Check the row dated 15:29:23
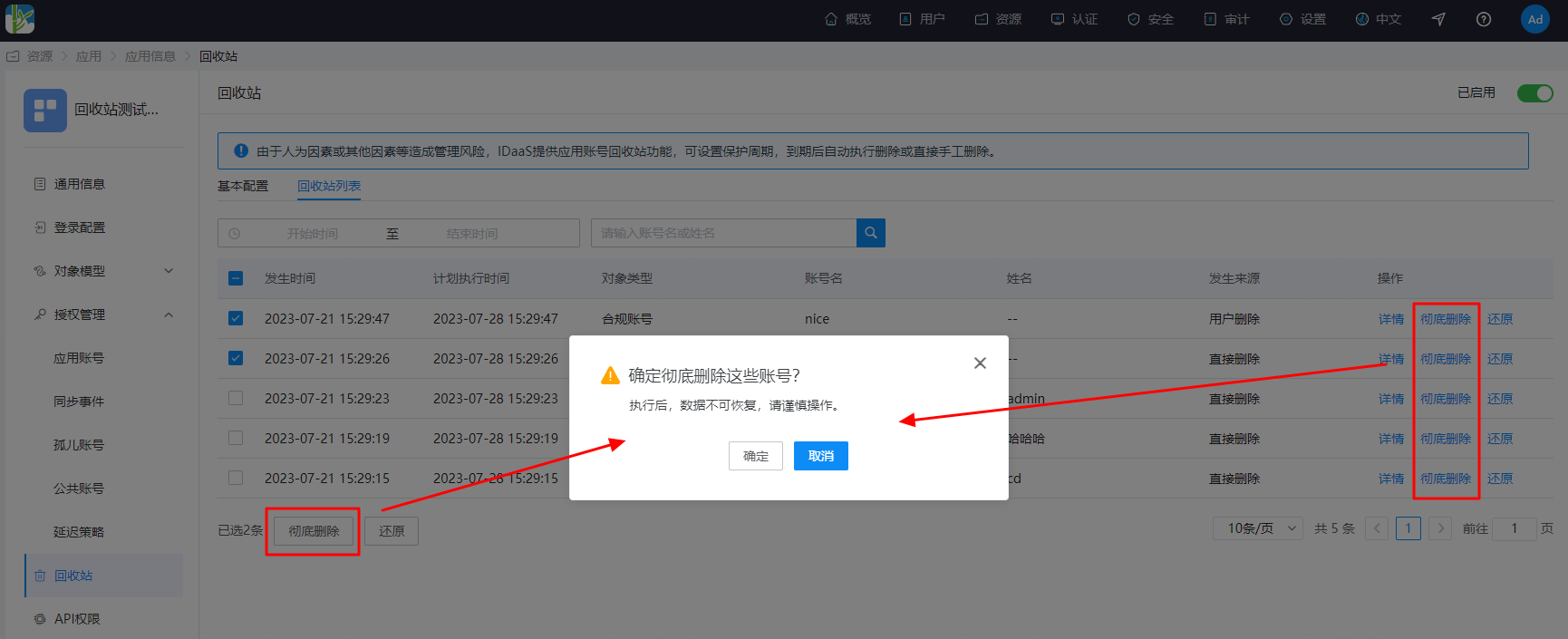The image size is (1568, 639). [236, 398]
